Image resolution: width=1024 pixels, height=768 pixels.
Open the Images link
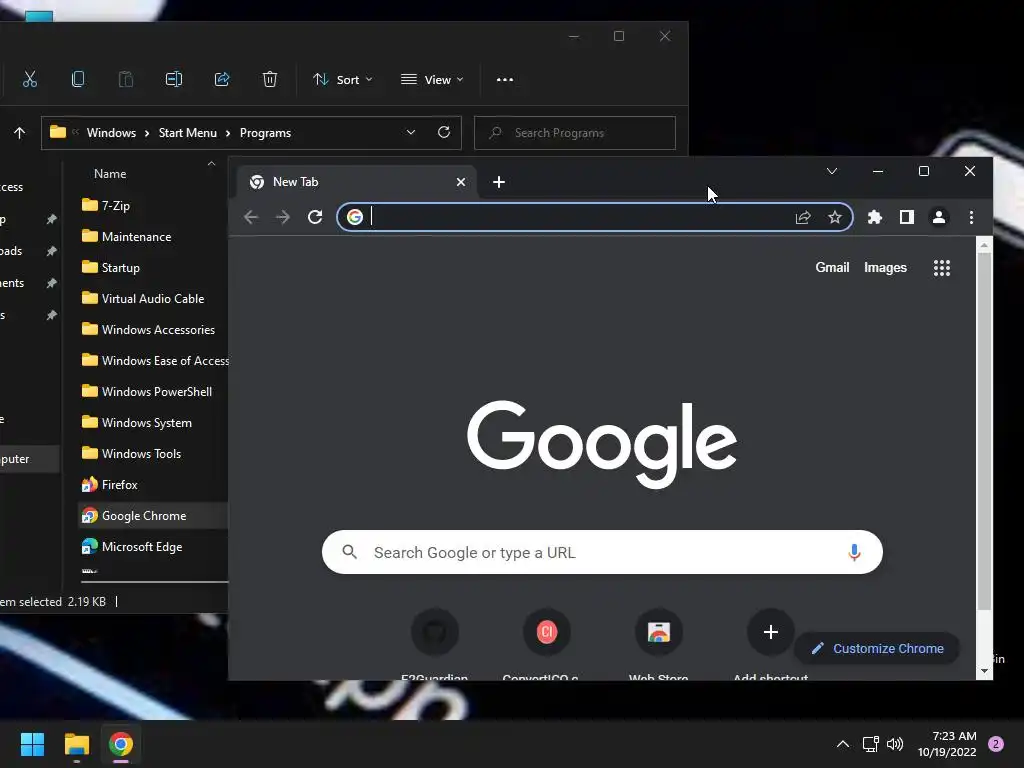pyautogui.click(x=885, y=268)
